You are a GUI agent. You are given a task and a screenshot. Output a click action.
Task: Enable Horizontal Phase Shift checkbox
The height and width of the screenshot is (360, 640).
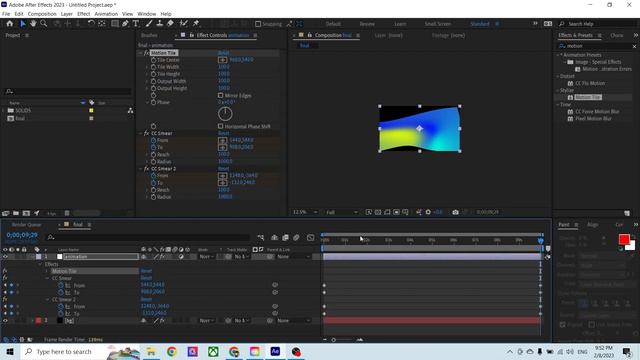pyautogui.click(x=220, y=126)
